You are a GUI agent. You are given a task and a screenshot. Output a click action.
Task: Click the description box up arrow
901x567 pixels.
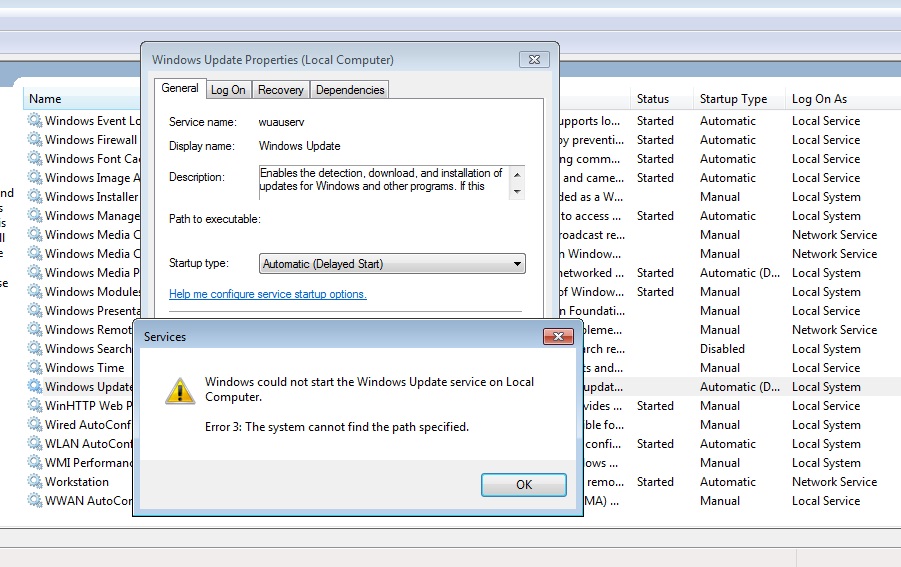517,175
